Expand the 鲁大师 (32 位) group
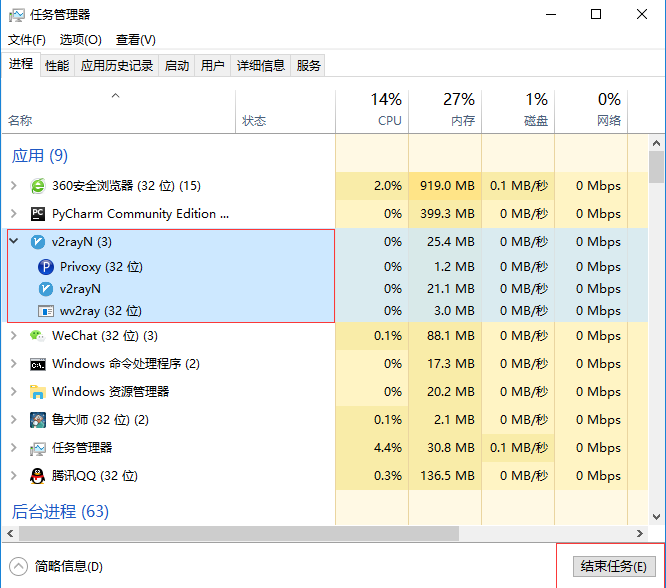Image resolution: width=666 pixels, height=588 pixels. (x=14, y=420)
